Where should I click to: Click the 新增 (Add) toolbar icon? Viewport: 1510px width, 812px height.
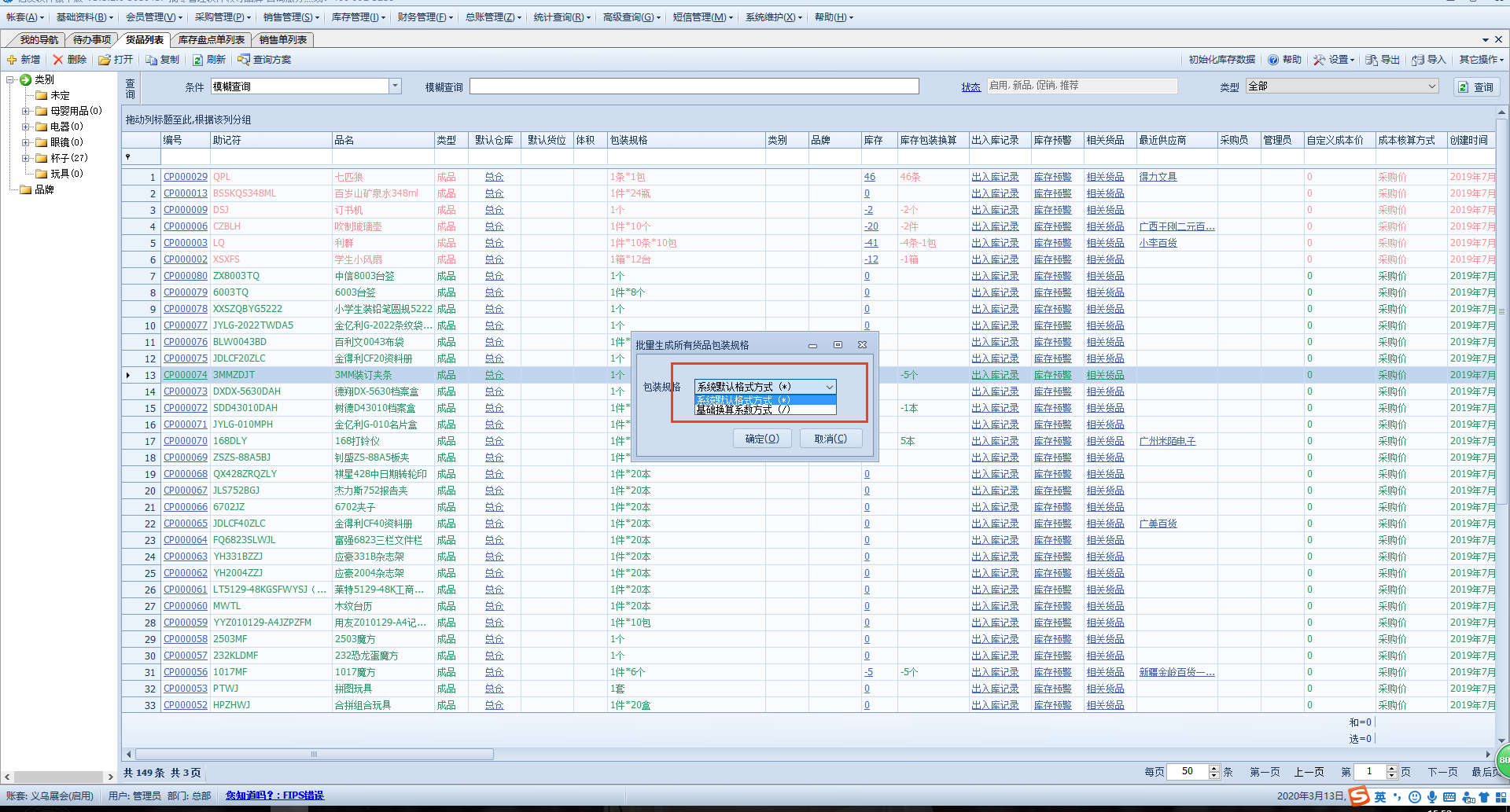[12, 60]
